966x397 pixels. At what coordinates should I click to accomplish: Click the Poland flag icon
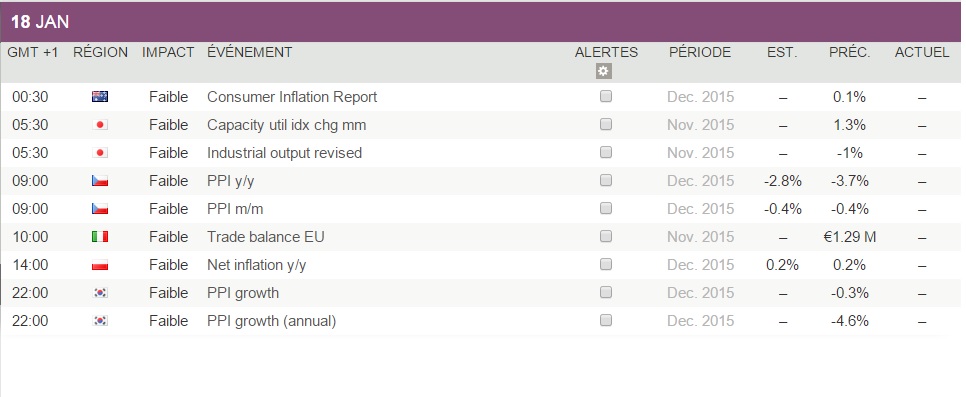point(100,264)
